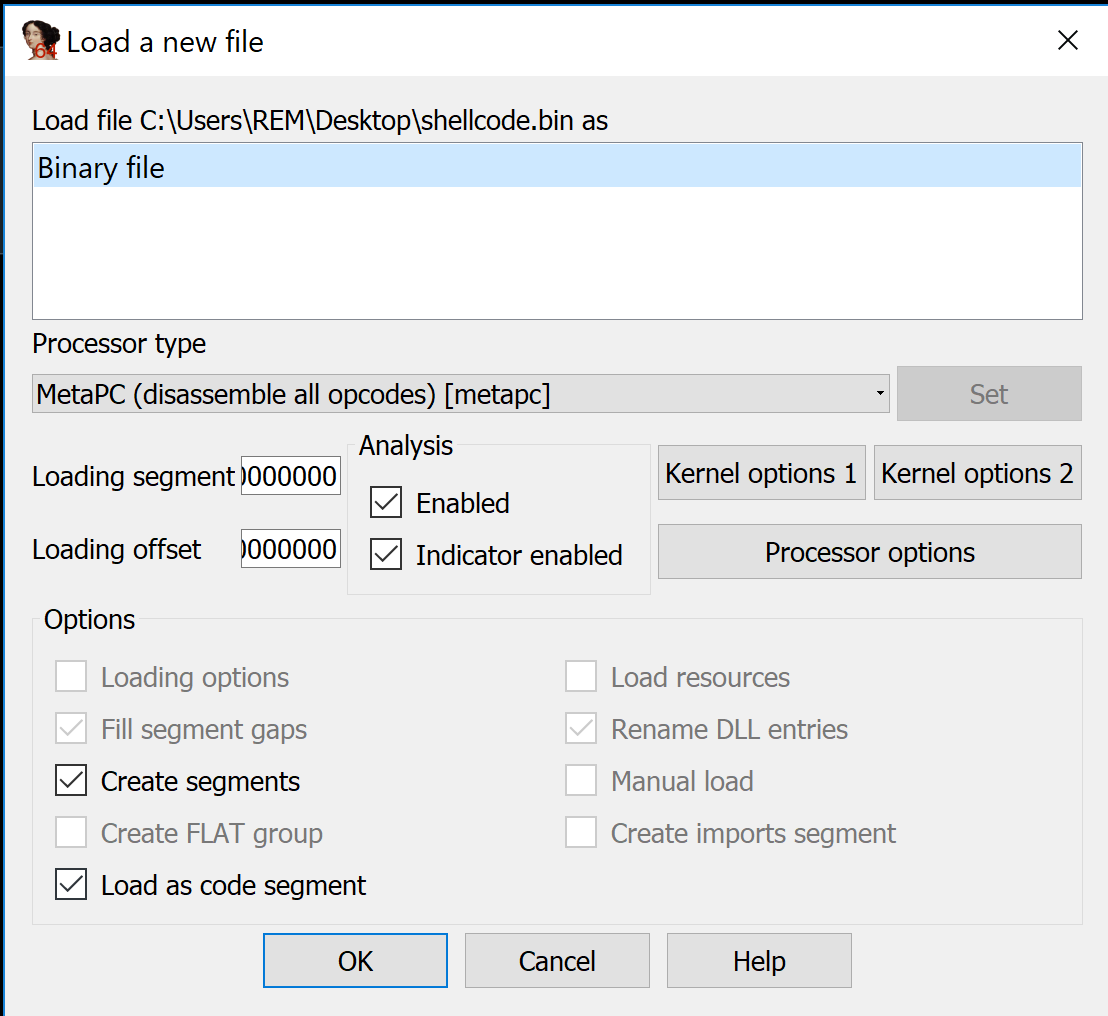Open Kernel options 1
The height and width of the screenshot is (1016, 1108).
click(x=761, y=472)
